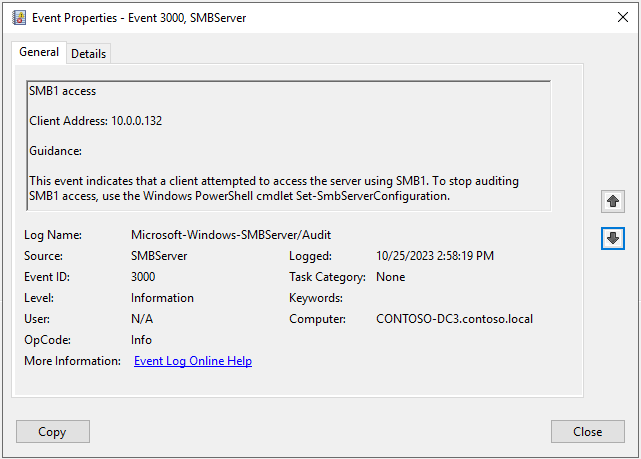Image resolution: width=641 pixels, height=459 pixels.
Task: Click the Source value SMBServer
Action: [x=159, y=256]
